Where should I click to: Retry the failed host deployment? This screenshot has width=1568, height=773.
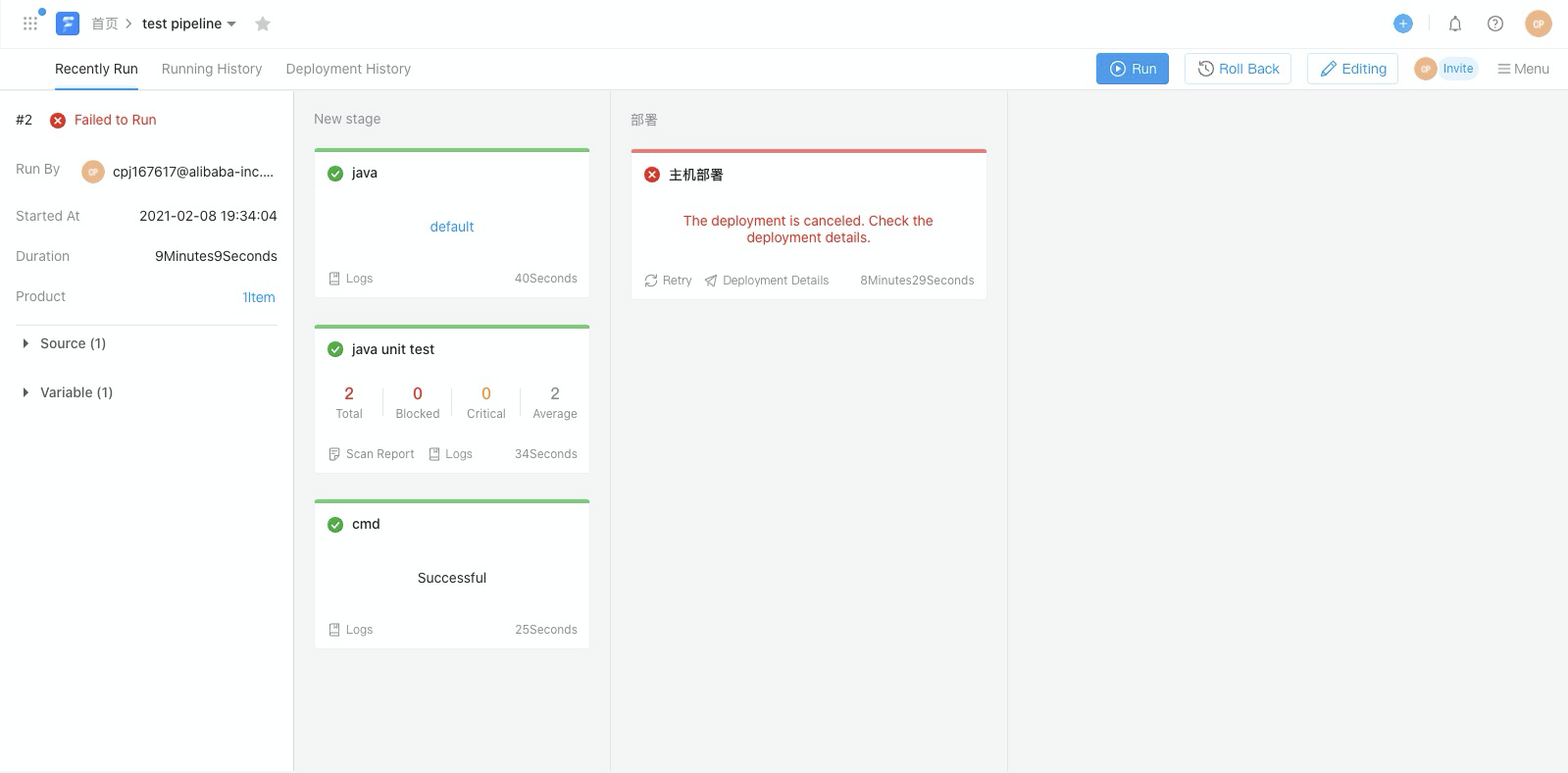668,281
